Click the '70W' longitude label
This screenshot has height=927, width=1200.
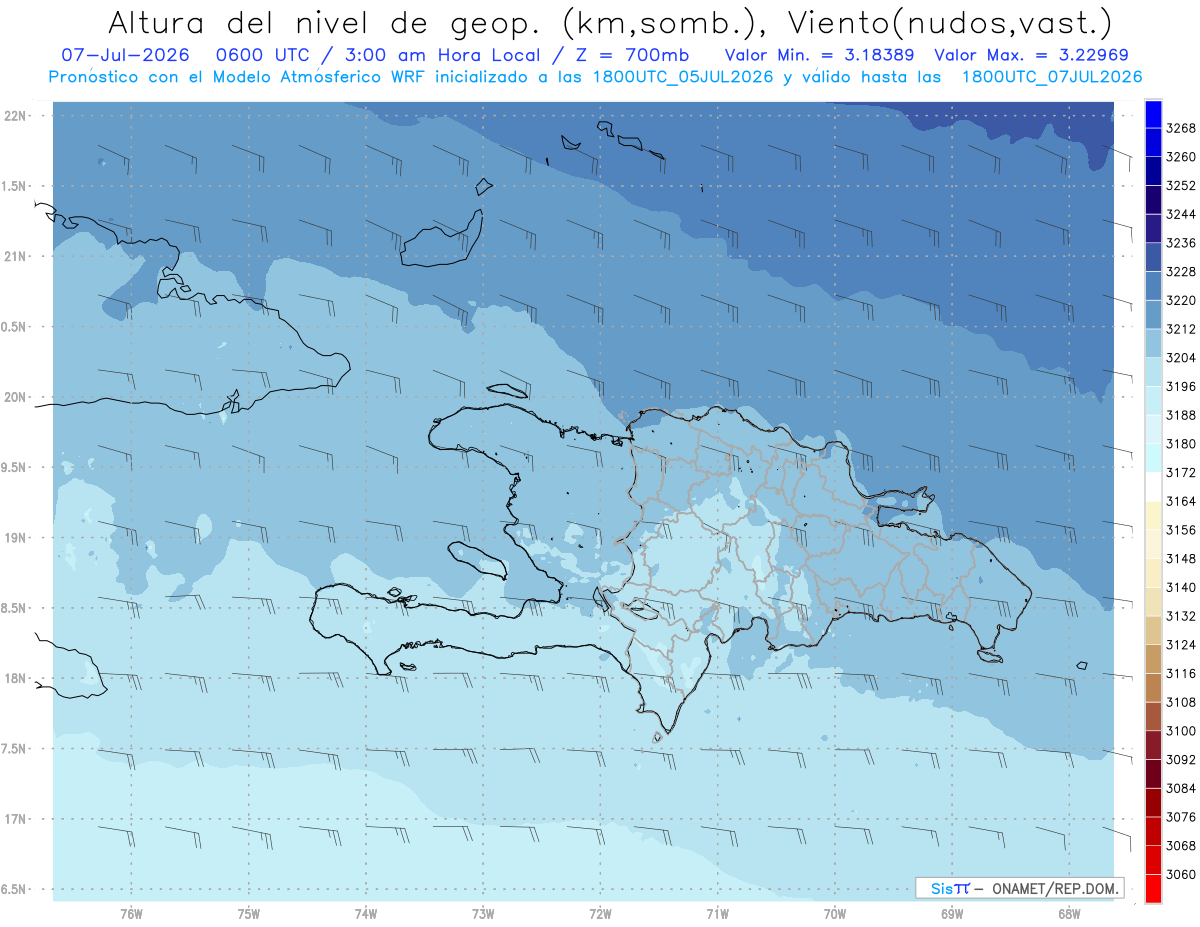(x=835, y=914)
